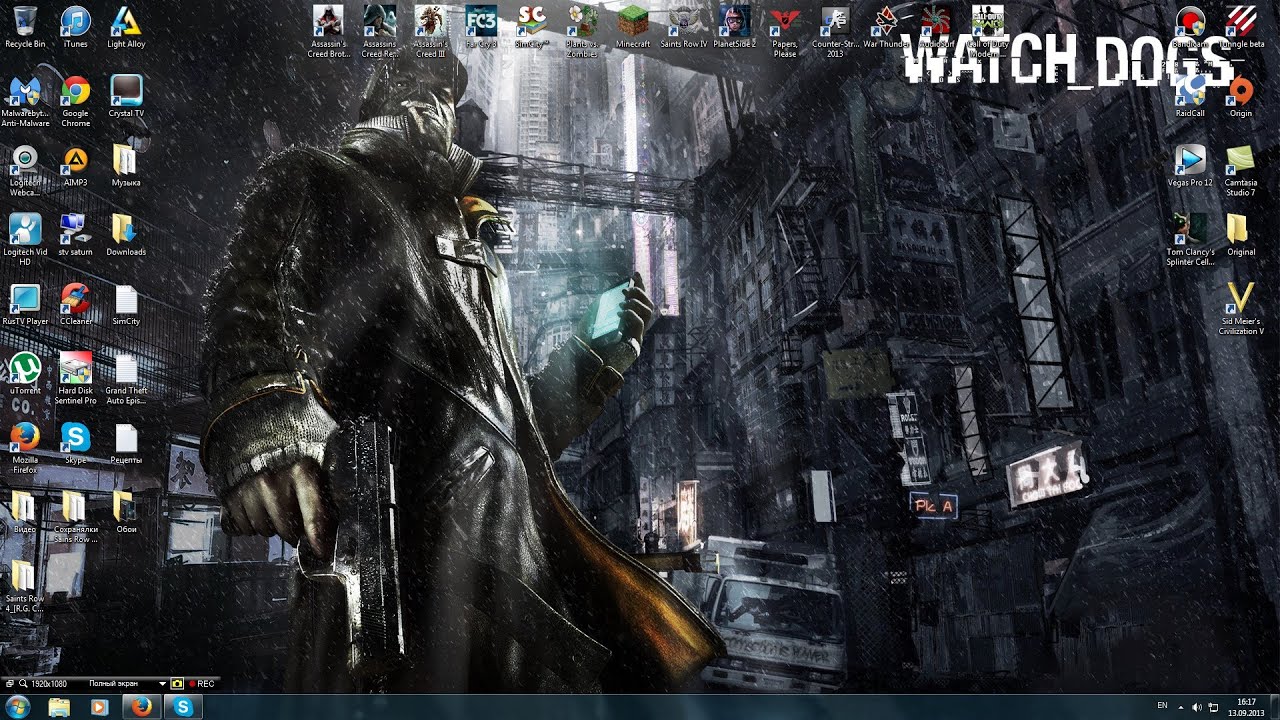This screenshot has height=720, width=1280.
Task: Launch PlanetSide 2 shortcut
Action: point(734,27)
